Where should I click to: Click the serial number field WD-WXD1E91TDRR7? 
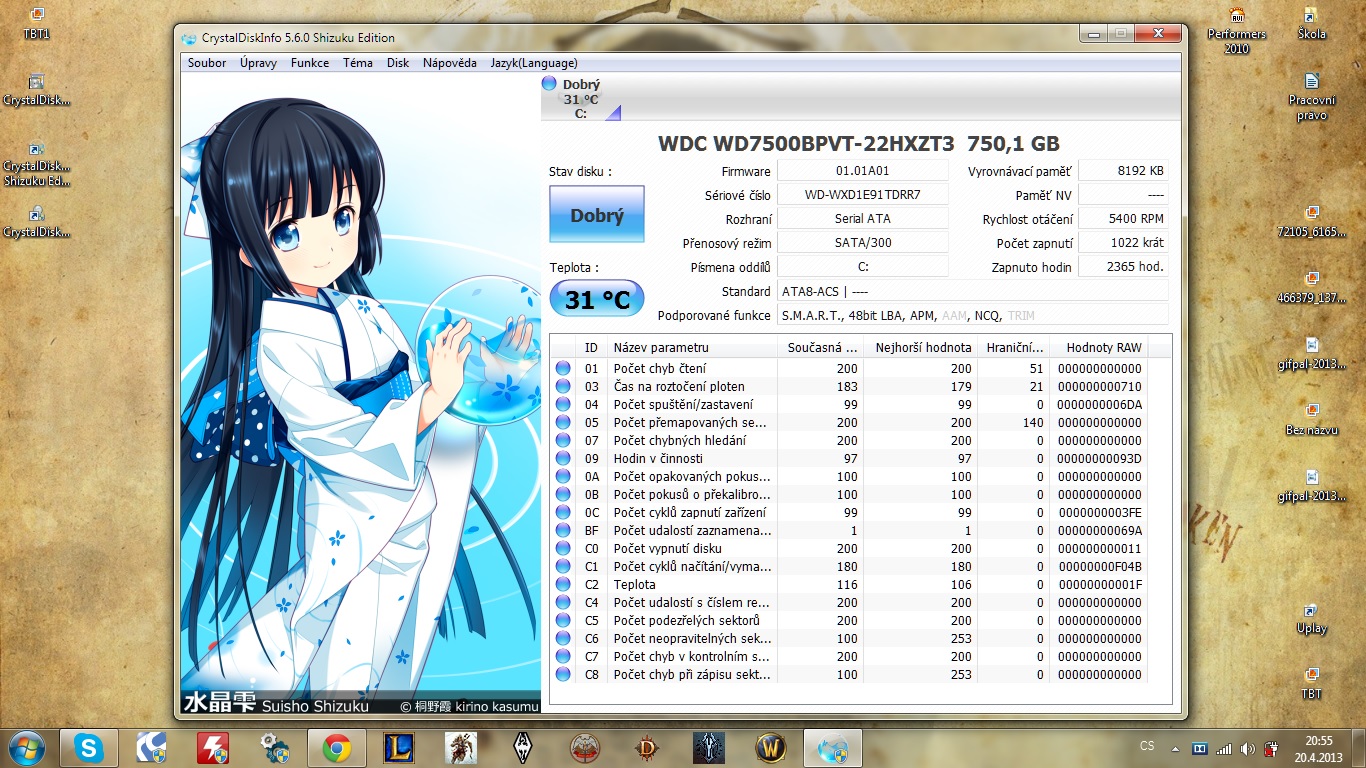(863, 195)
